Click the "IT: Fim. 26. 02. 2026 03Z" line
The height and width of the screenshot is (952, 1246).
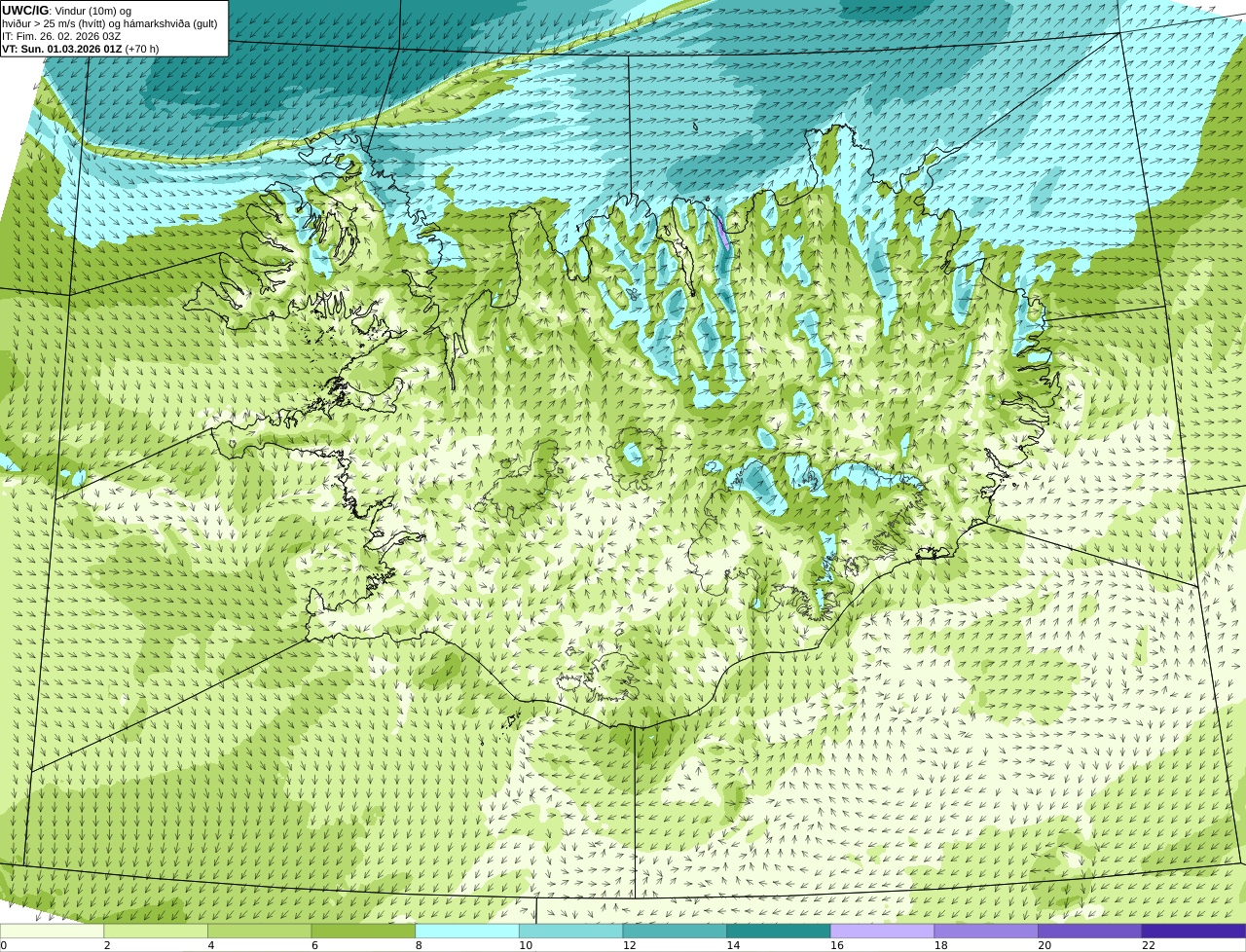tap(61, 36)
